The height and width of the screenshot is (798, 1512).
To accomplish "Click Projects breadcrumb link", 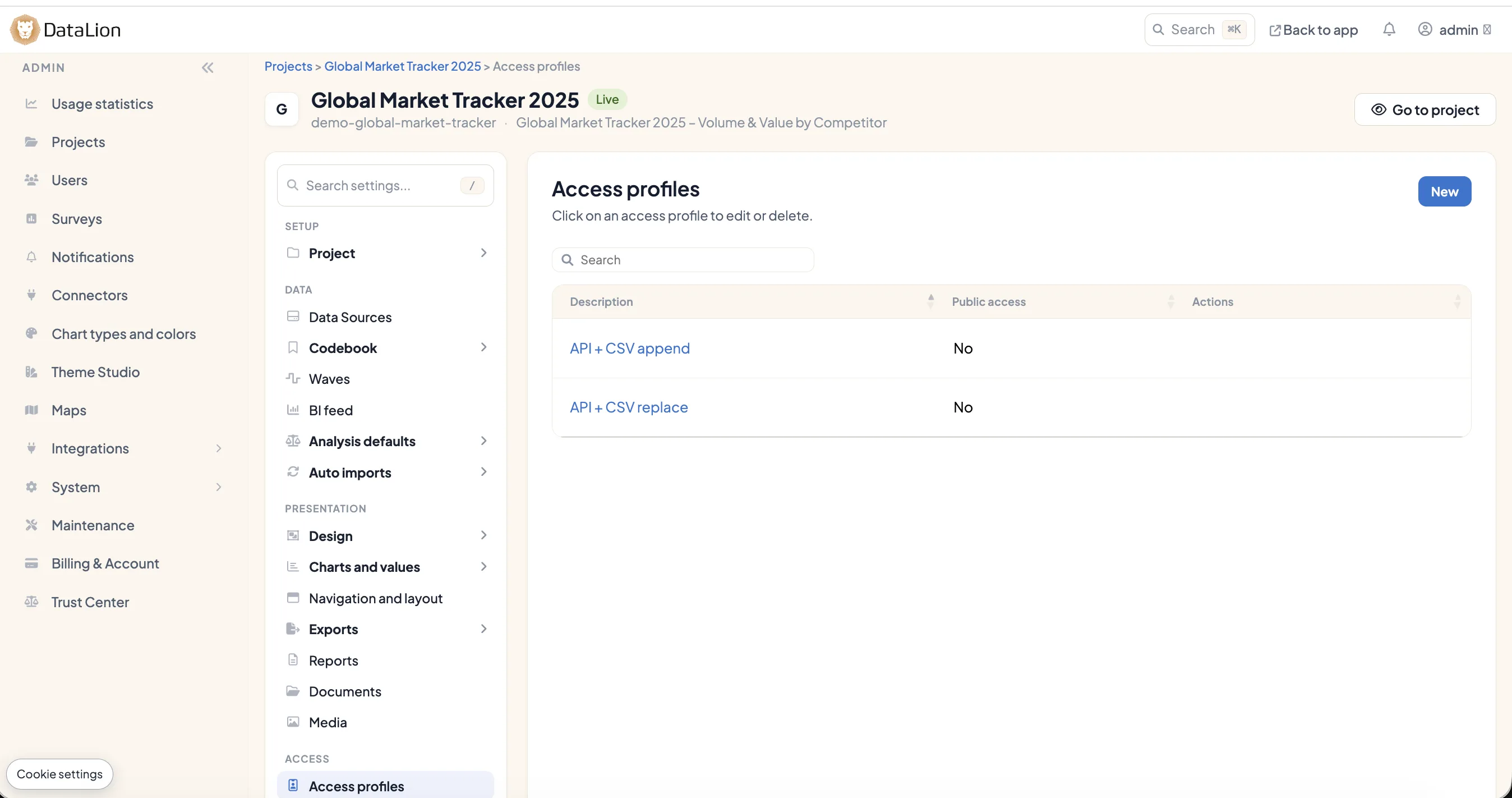I will (x=288, y=66).
